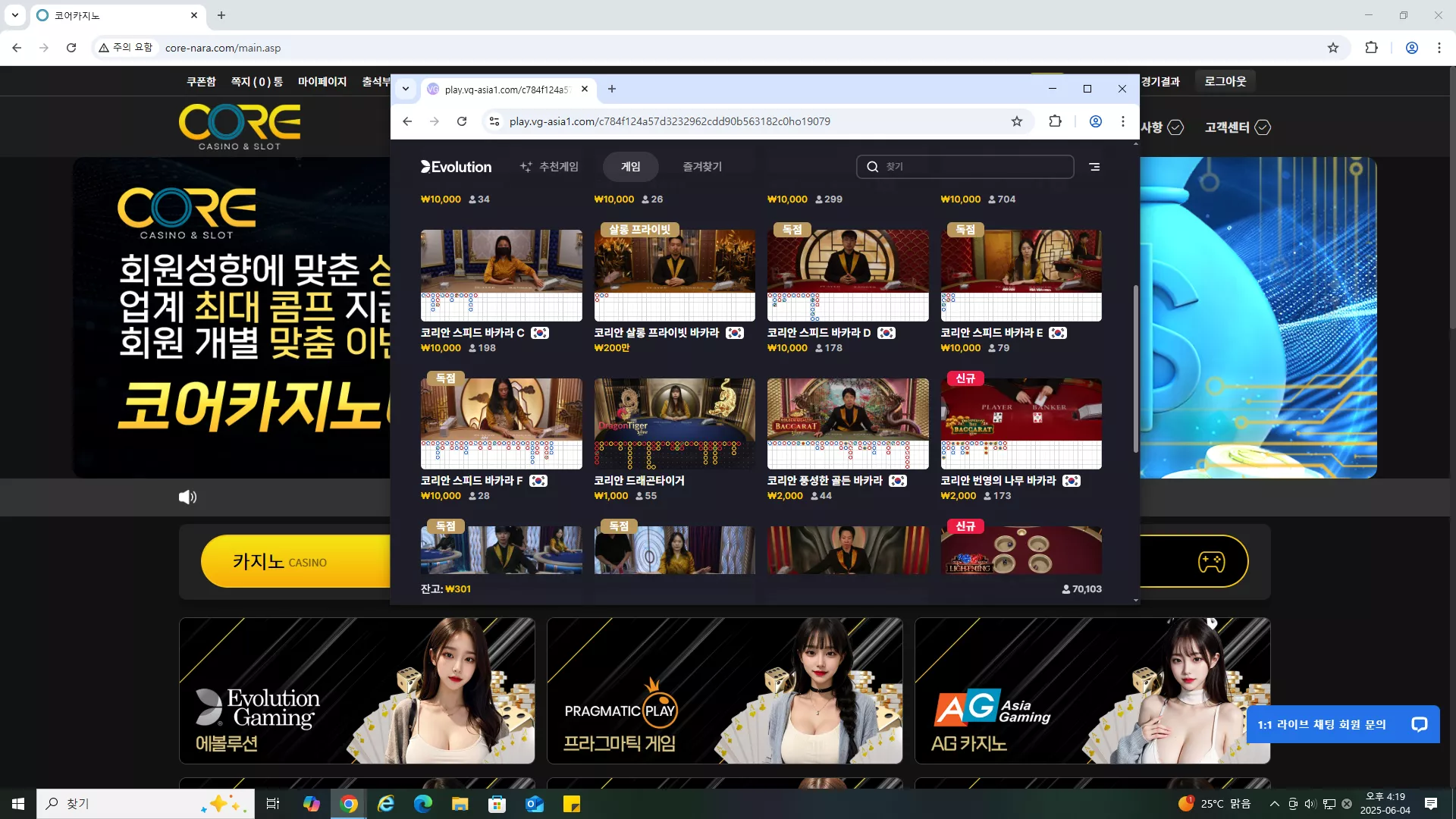Click the 로그아웃 button

[1225, 81]
